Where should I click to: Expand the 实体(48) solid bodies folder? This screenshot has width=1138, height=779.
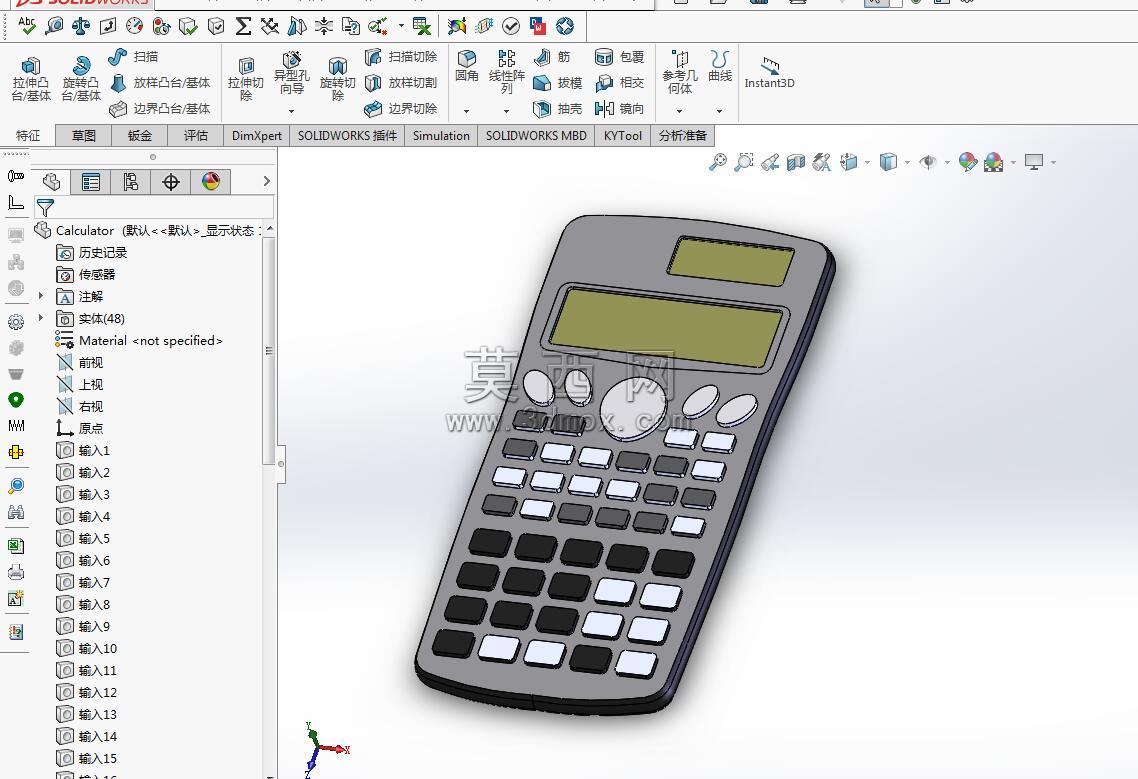41,318
